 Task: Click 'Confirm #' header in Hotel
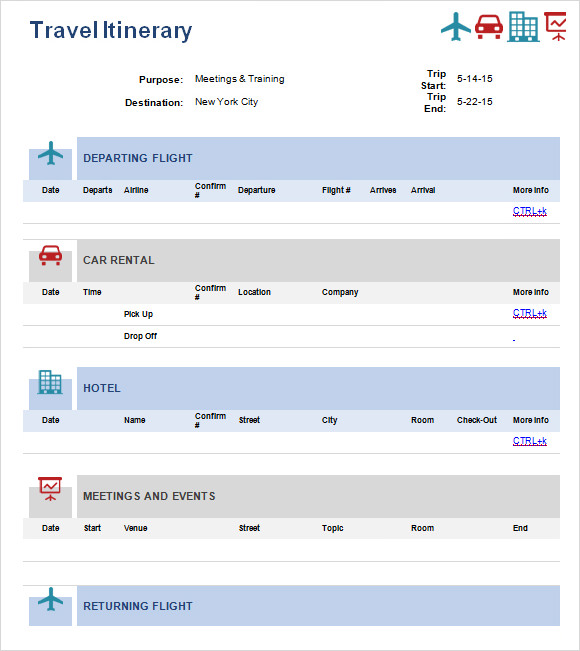pos(210,420)
